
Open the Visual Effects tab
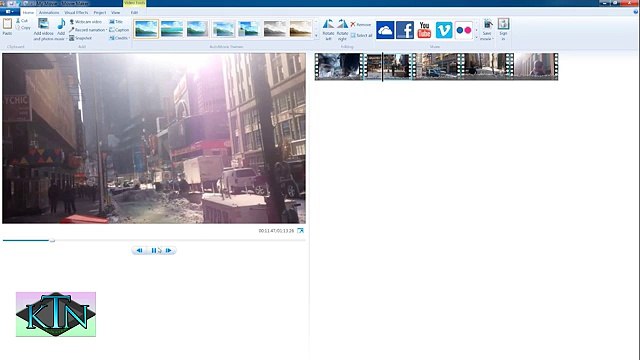point(76,13)
